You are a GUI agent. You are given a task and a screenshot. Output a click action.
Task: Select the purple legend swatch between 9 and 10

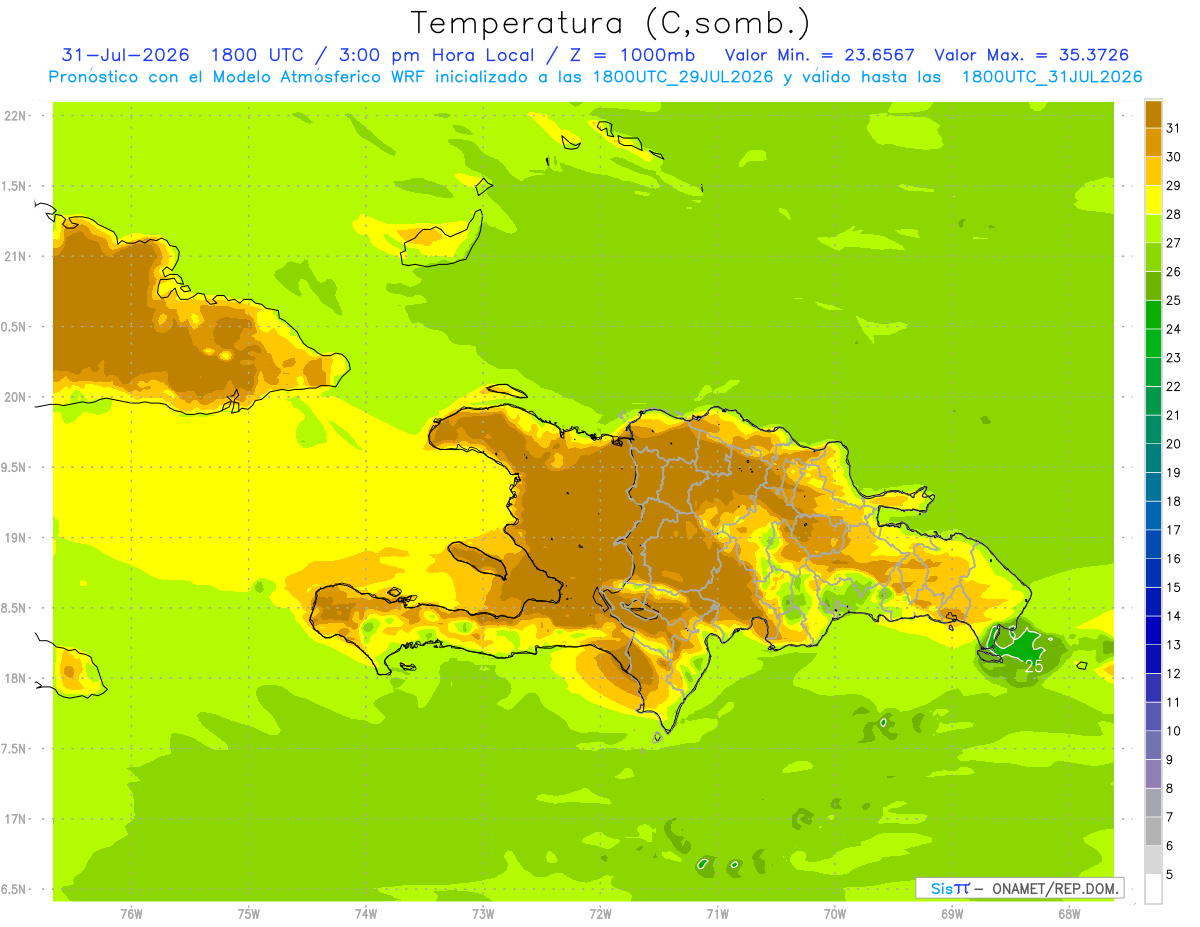click(1153, 745)
